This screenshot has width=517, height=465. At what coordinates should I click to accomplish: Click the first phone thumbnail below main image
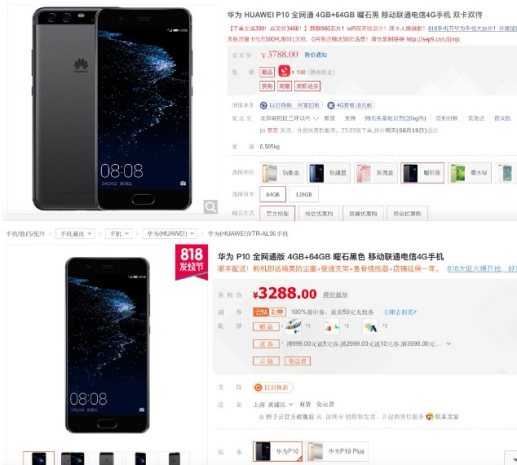[39, 458]
